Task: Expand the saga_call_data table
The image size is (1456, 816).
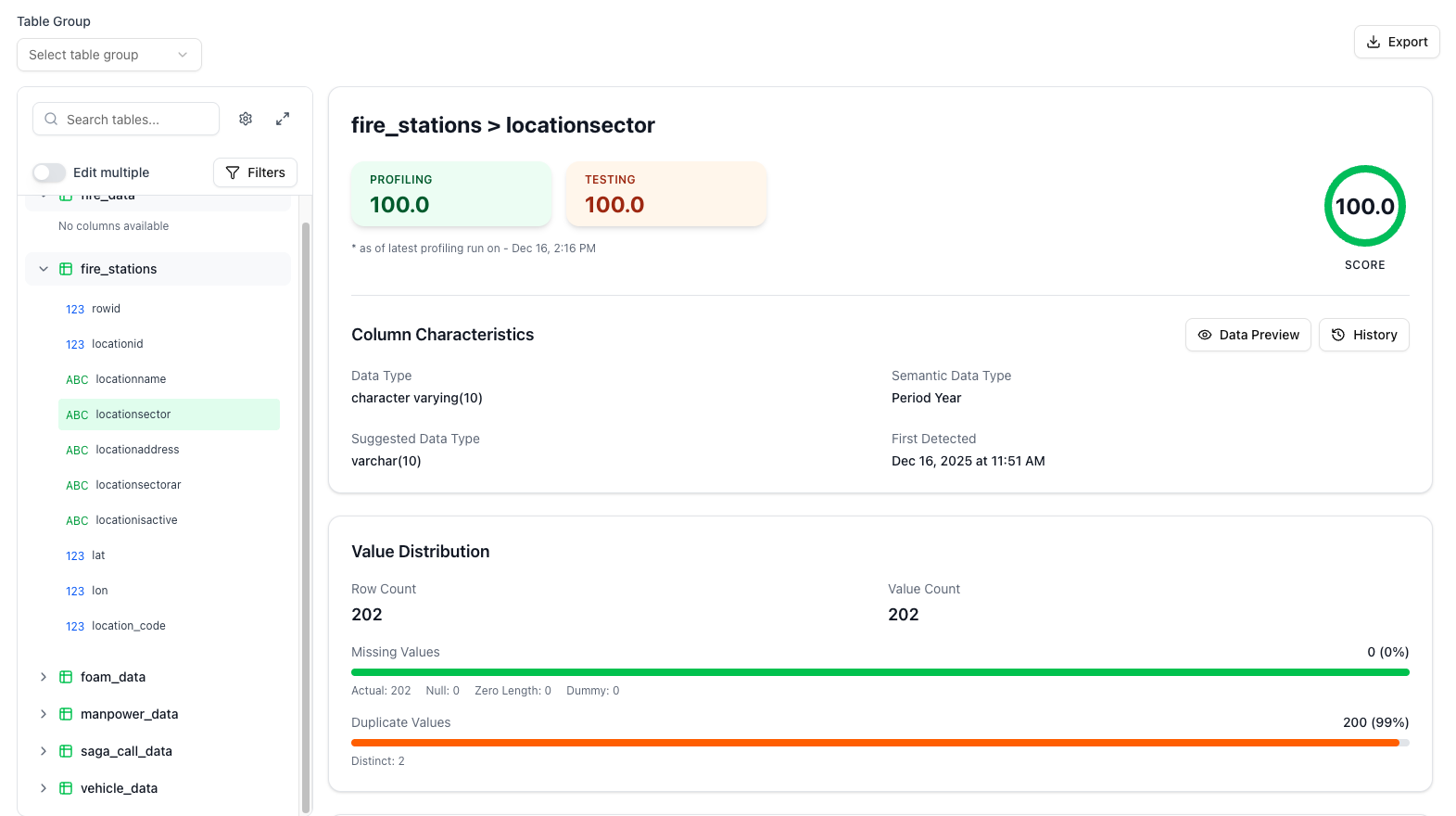Action: 44,751
